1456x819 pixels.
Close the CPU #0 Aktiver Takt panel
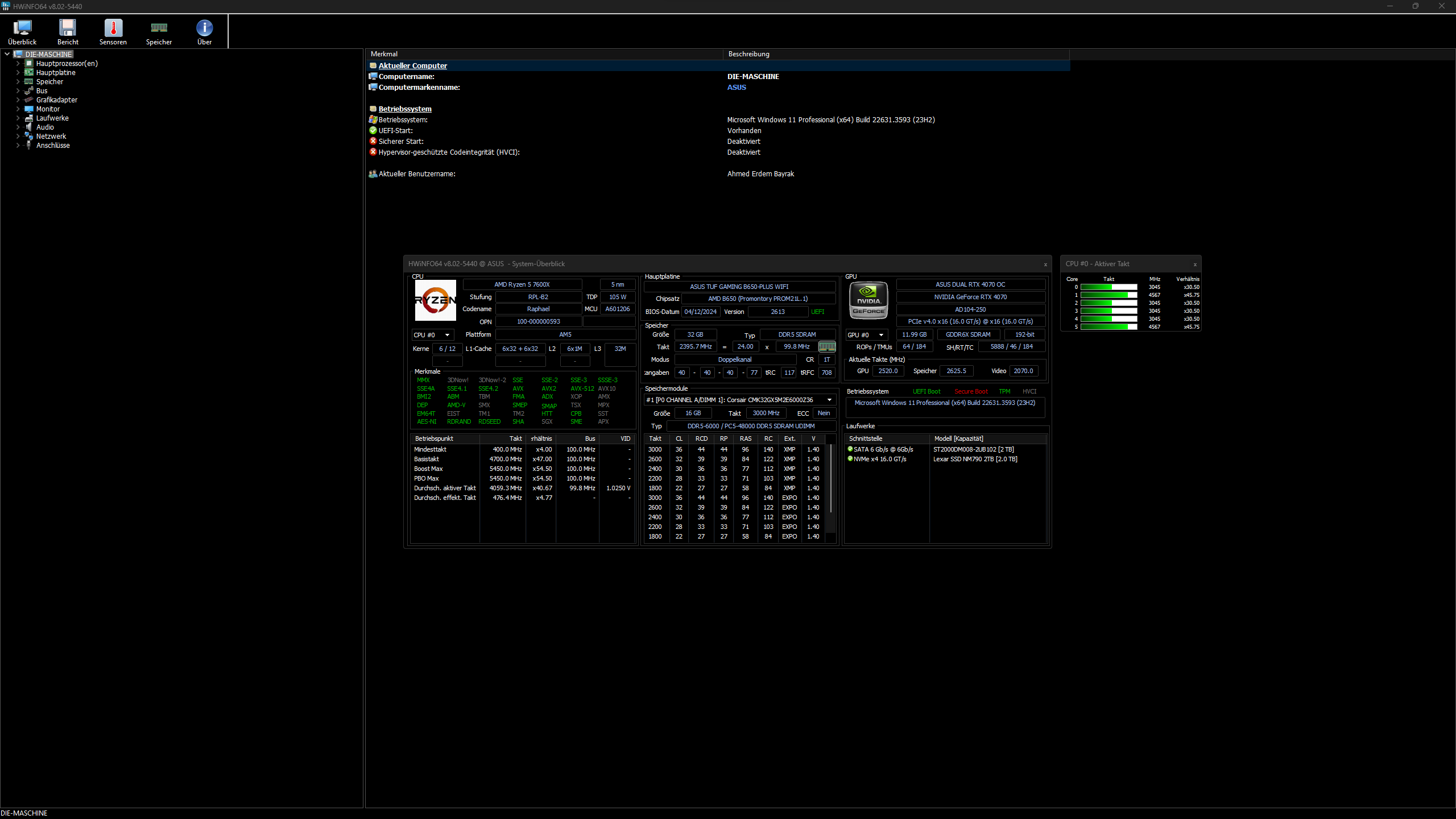pos(1195,264)
